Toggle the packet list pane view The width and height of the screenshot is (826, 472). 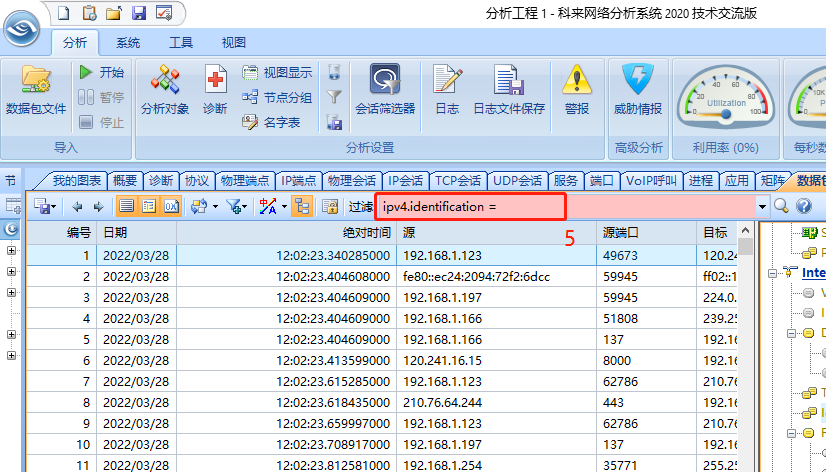point(126,206)
